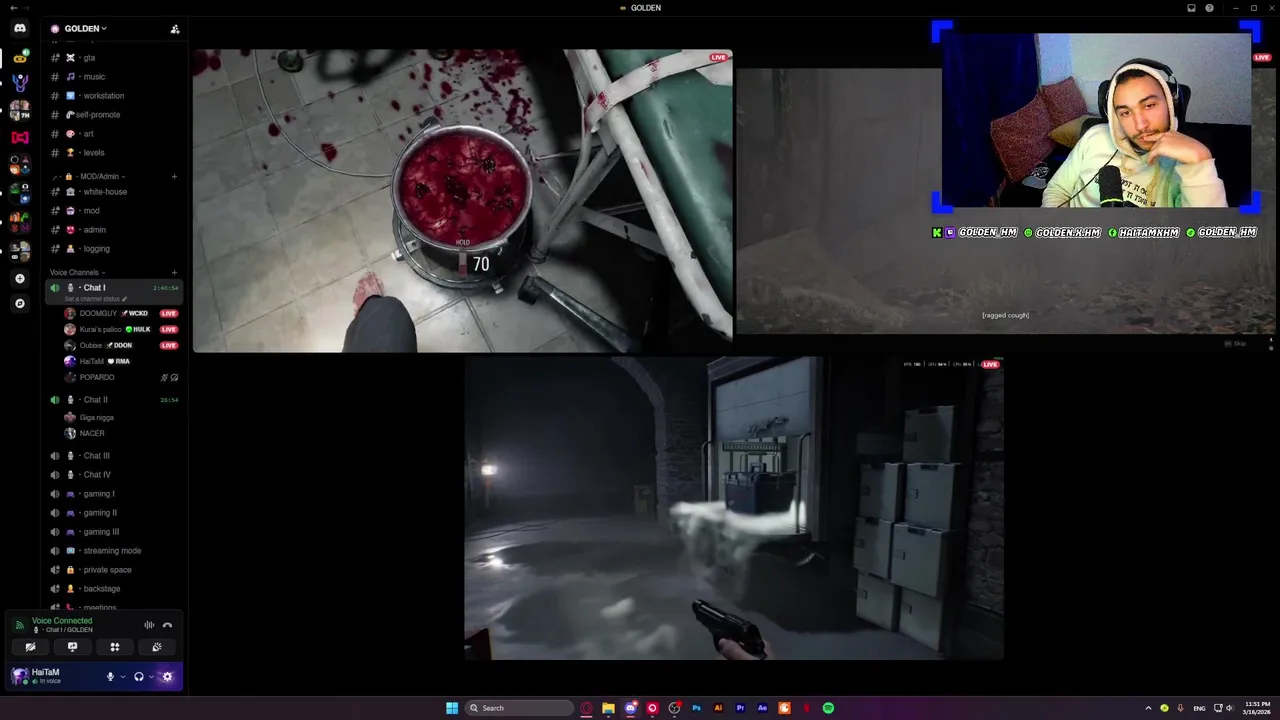Click the Add a Server plus icon
Viewport: 1280px width, 720px height.
click(20, 278)
